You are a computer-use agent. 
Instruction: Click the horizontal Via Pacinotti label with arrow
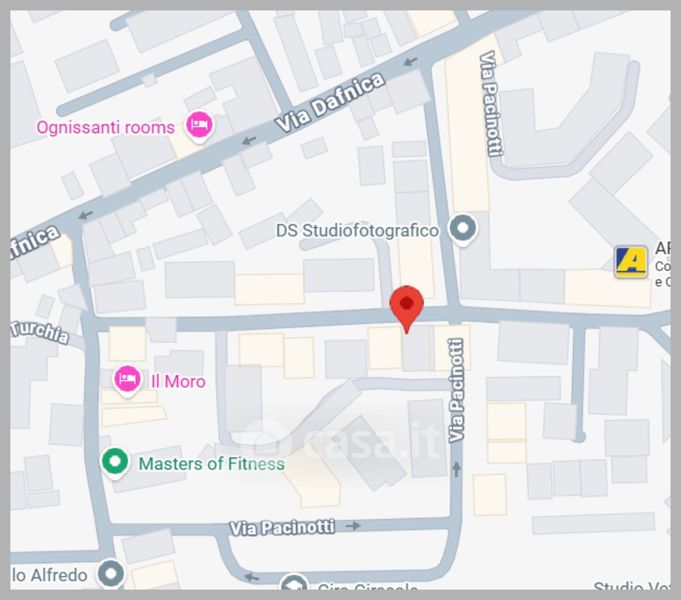[282, 527]
